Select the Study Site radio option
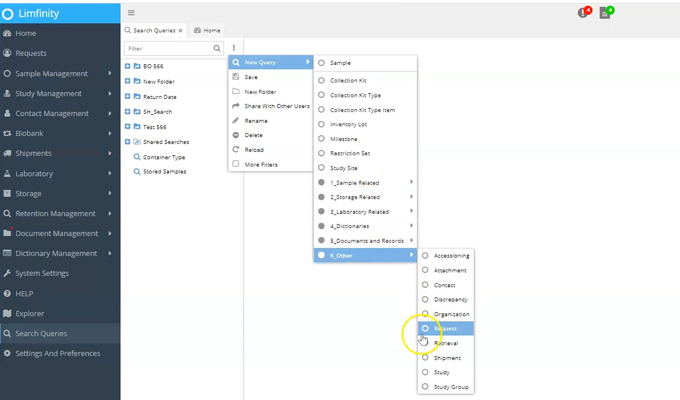This screenshot has width=680, height=400. [321, 168]
